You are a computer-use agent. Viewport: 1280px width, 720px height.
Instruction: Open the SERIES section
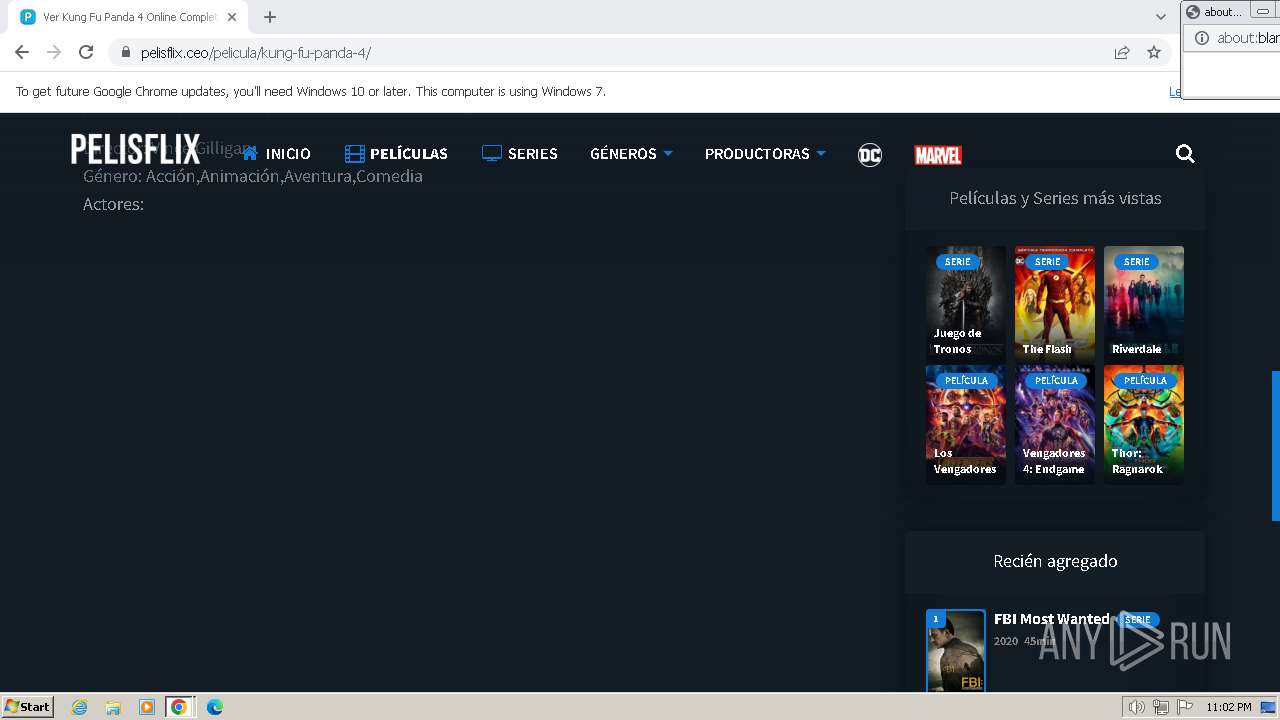pyautogui.click(x=532, y=154)
